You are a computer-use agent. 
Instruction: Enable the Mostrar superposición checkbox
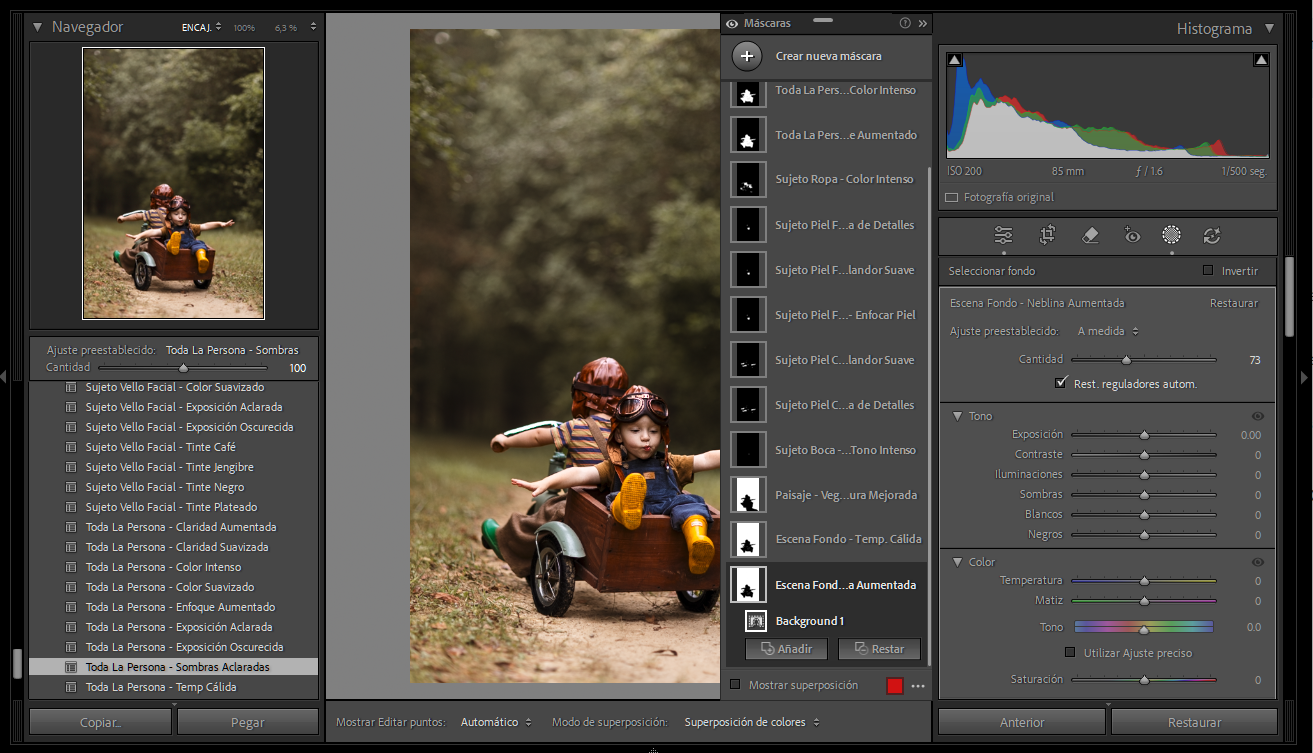(735, 685)
